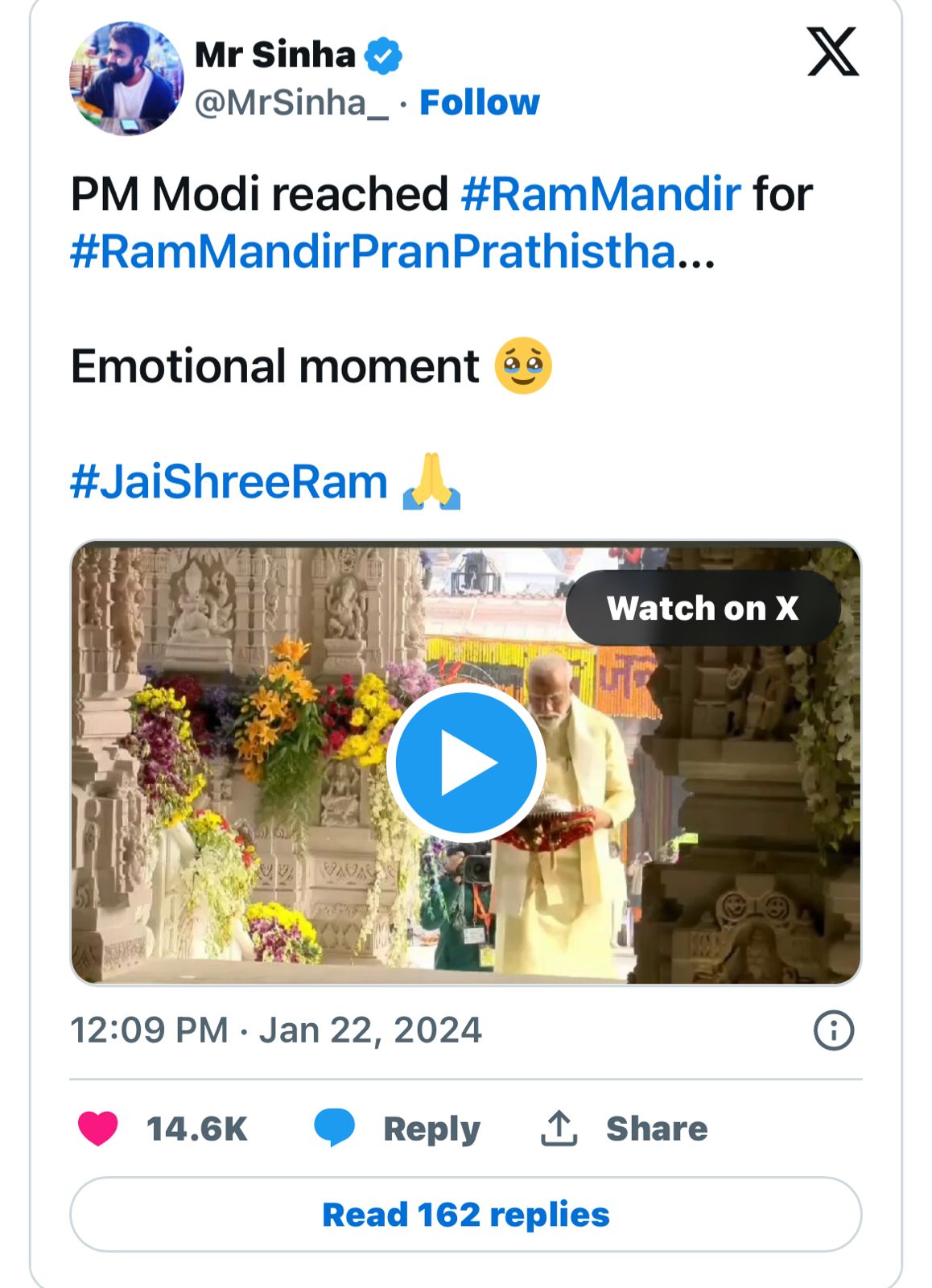Click the blue verified badge
This screenshot has width=932, height=1288.
click(x=383, y=56)
